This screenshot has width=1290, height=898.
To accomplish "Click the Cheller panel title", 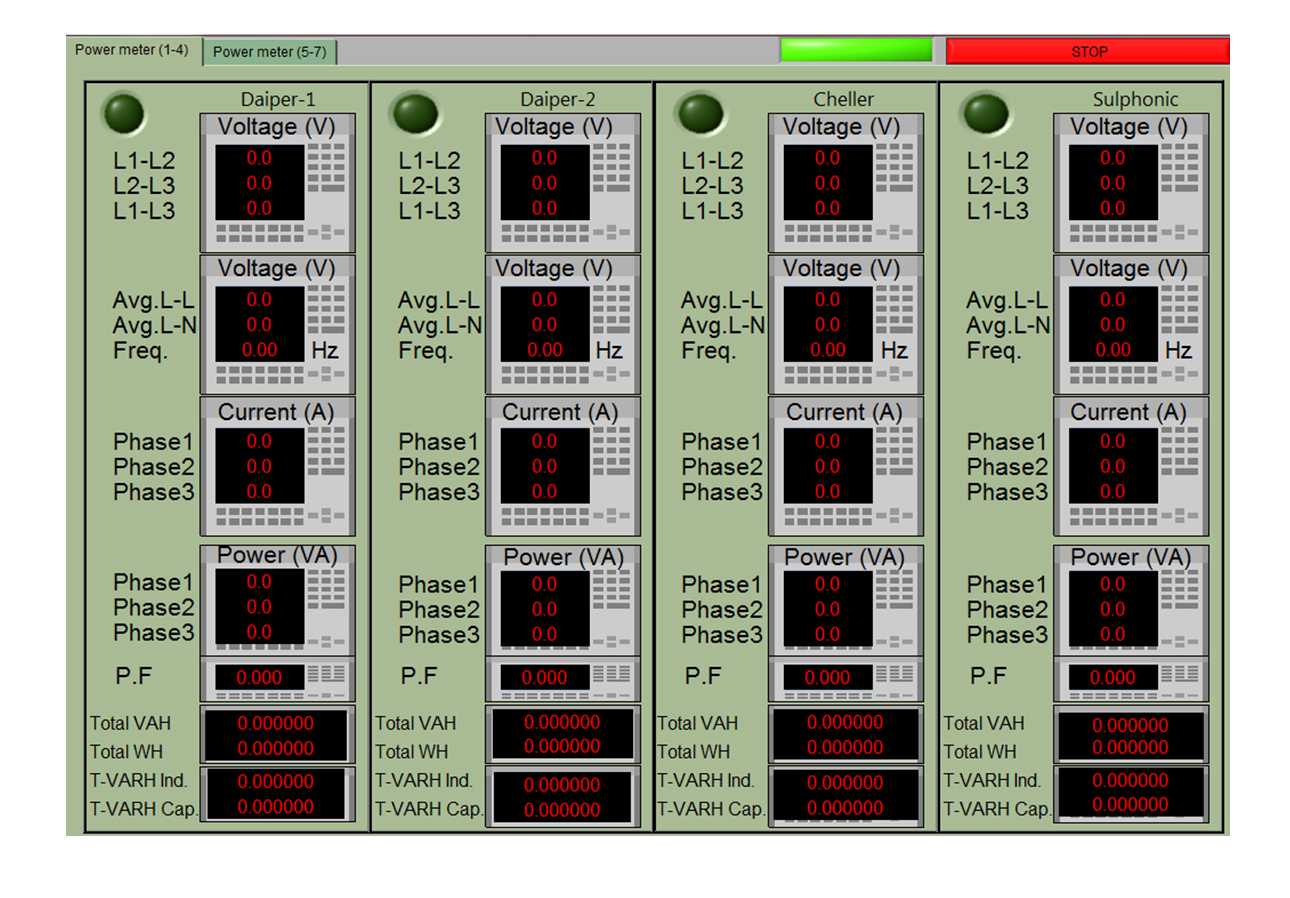I will (843, 99).
